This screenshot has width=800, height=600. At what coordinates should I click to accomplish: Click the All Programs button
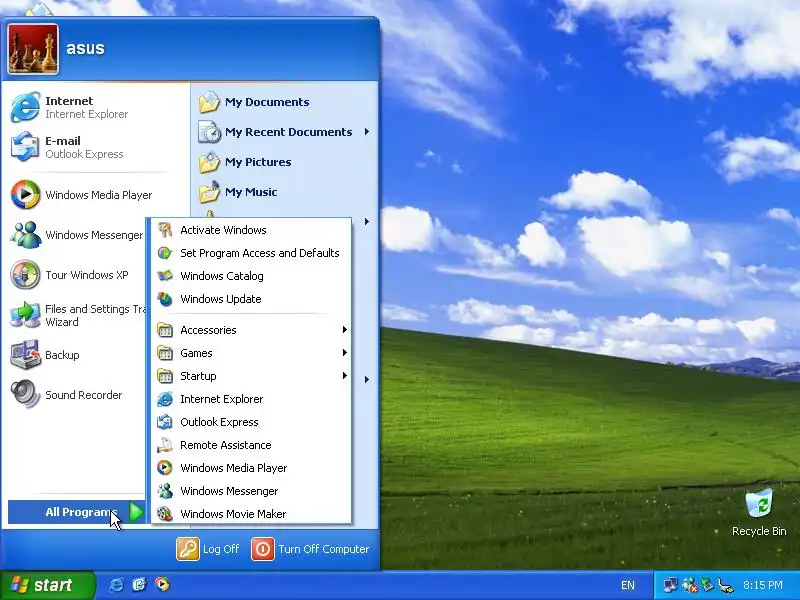(x=77, y=512)
